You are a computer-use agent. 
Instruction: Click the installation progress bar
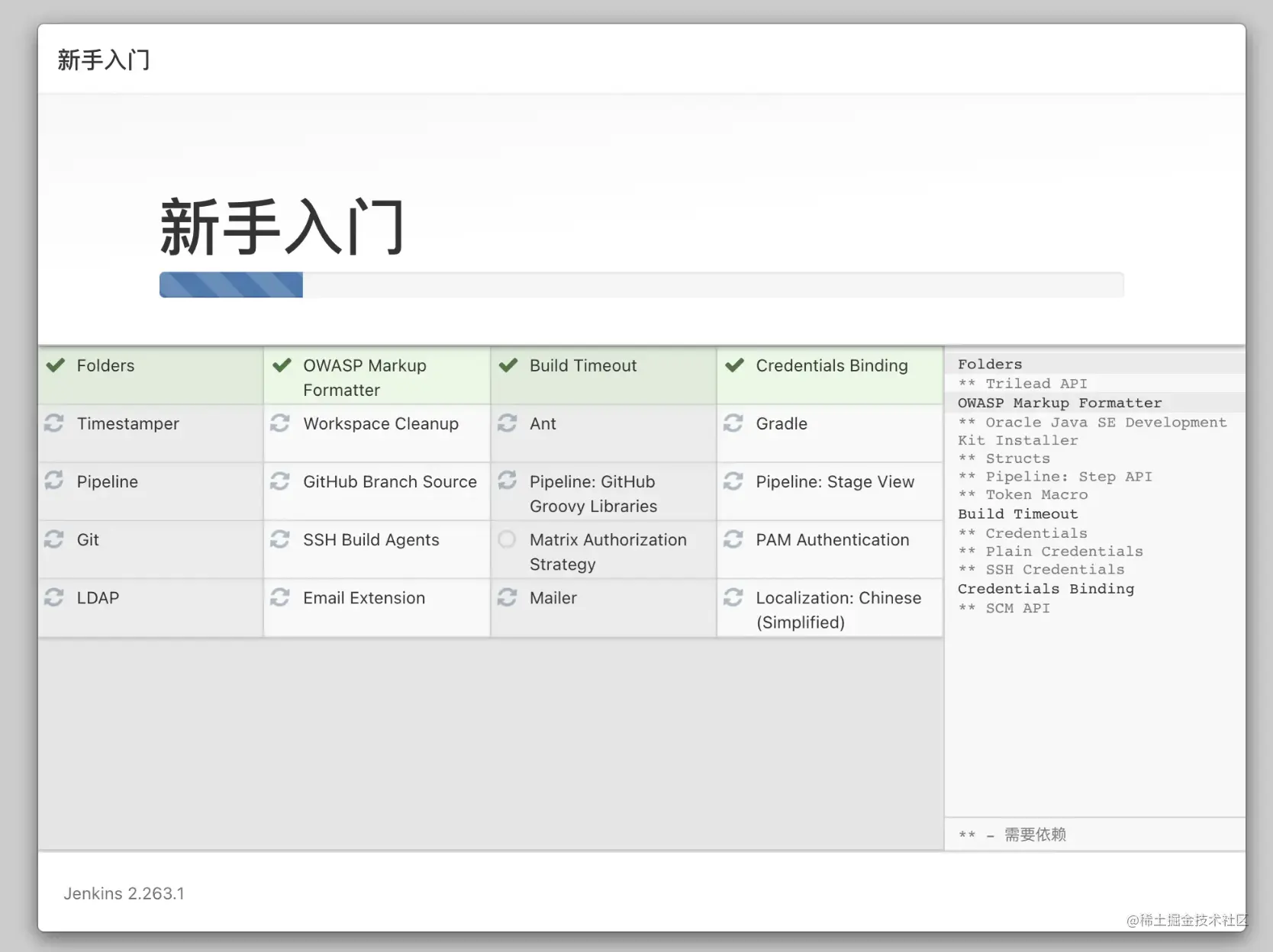tap(641, 285)
